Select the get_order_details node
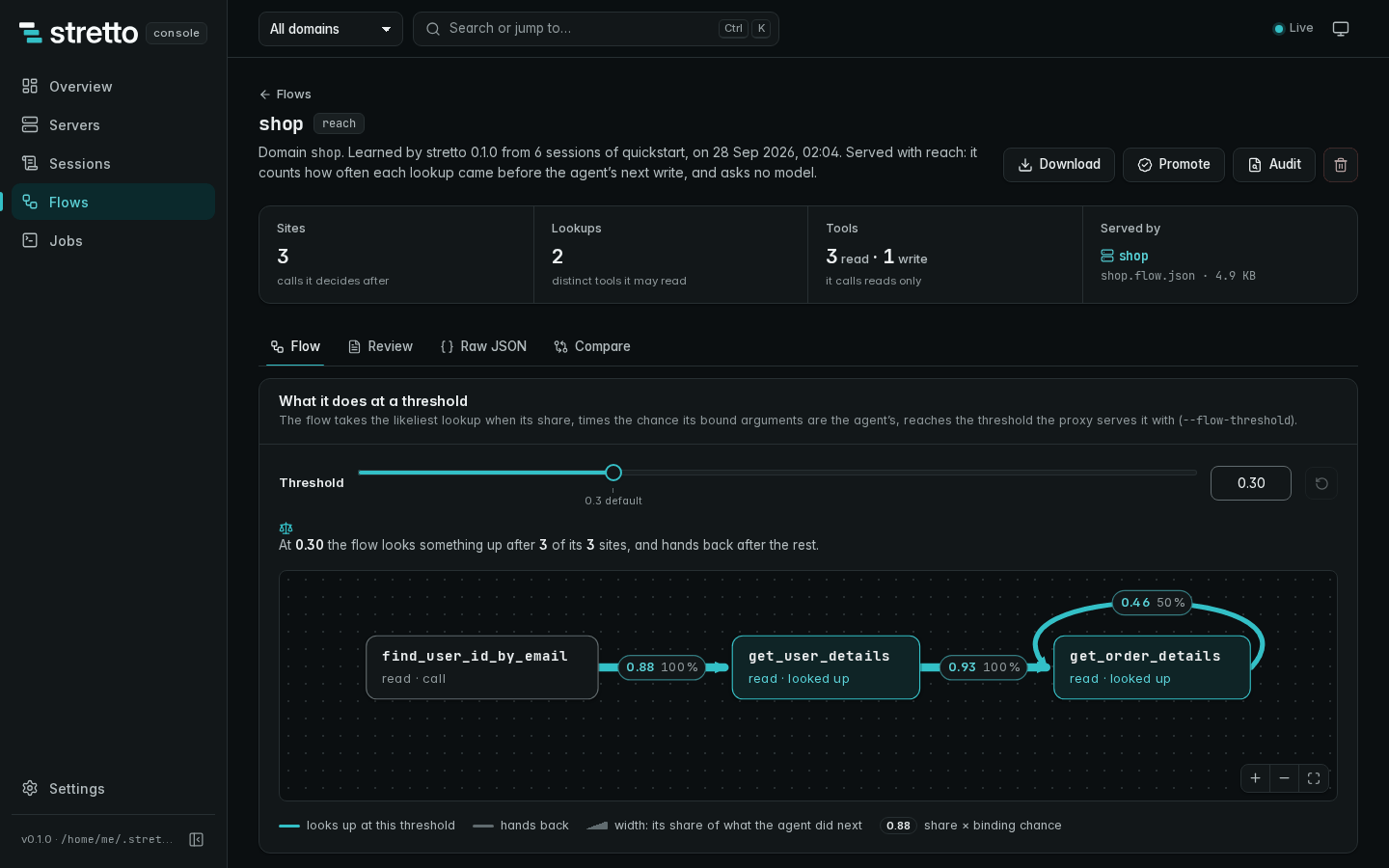The width and height of the screenshot is (1389, 868). pos(1152,667)
